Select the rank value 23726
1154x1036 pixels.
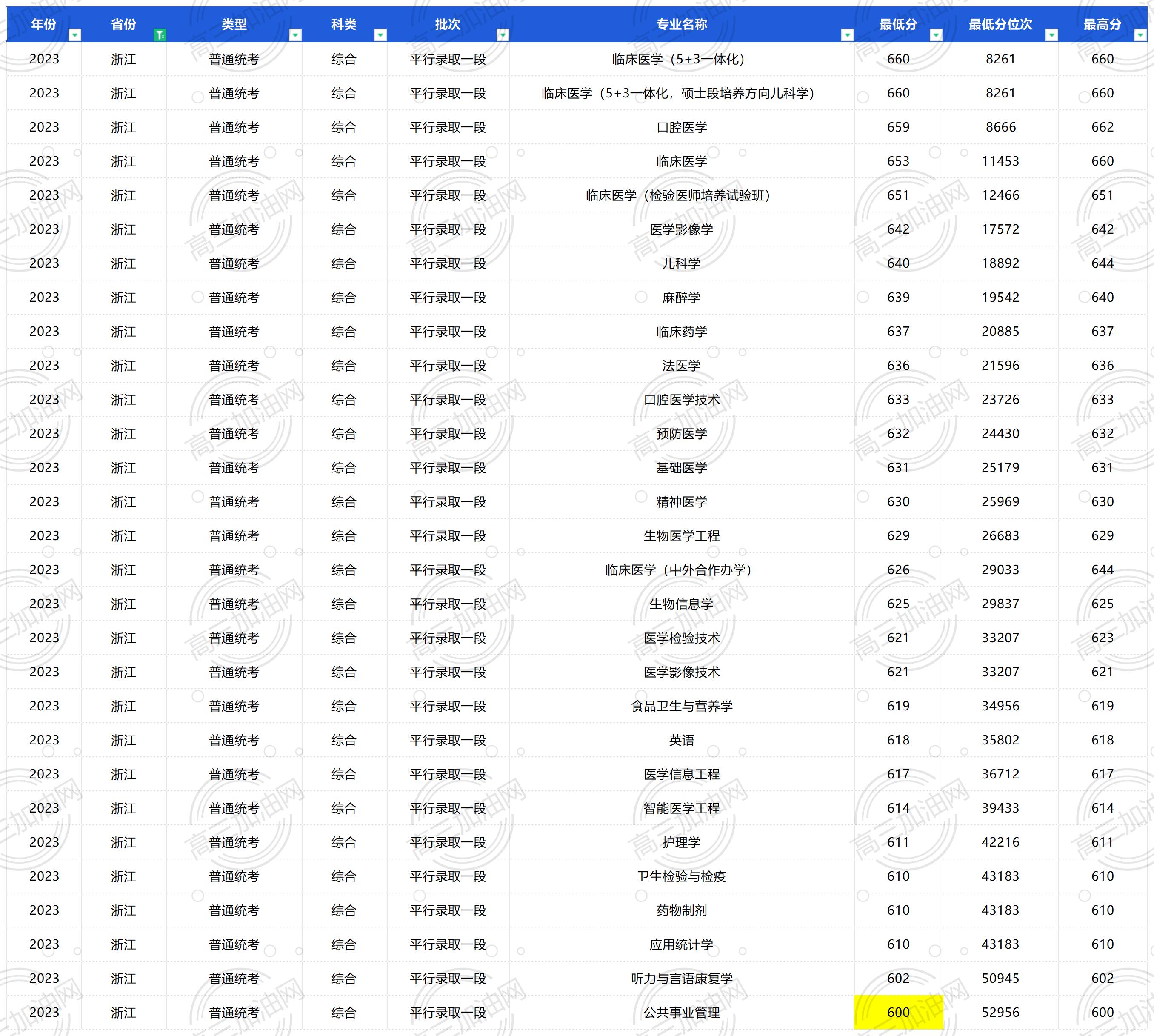point(1000,400)
